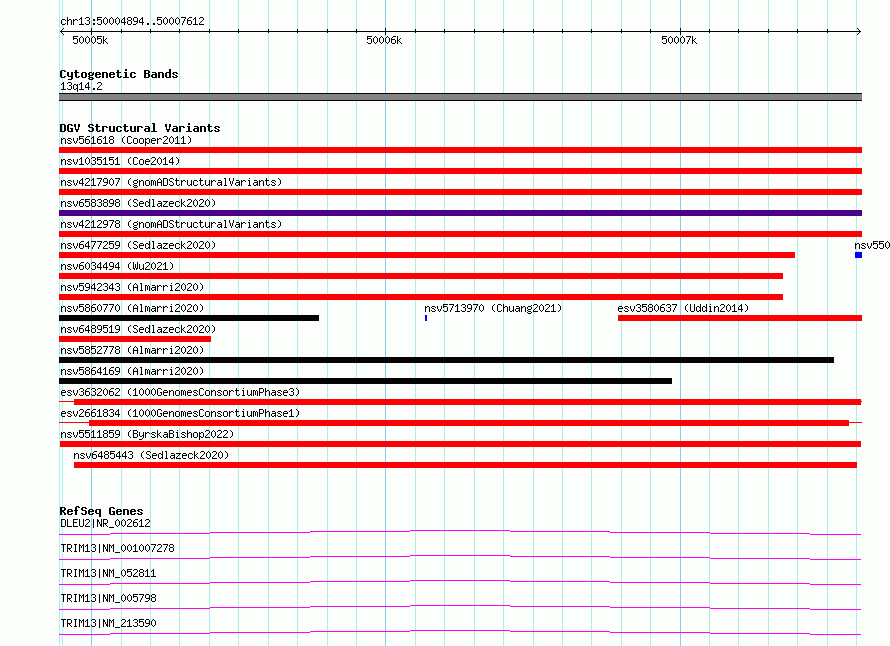Click the chr13:50004894..50007612 coordinate text
Screen dimensions: 890x646
pos(132,21)
